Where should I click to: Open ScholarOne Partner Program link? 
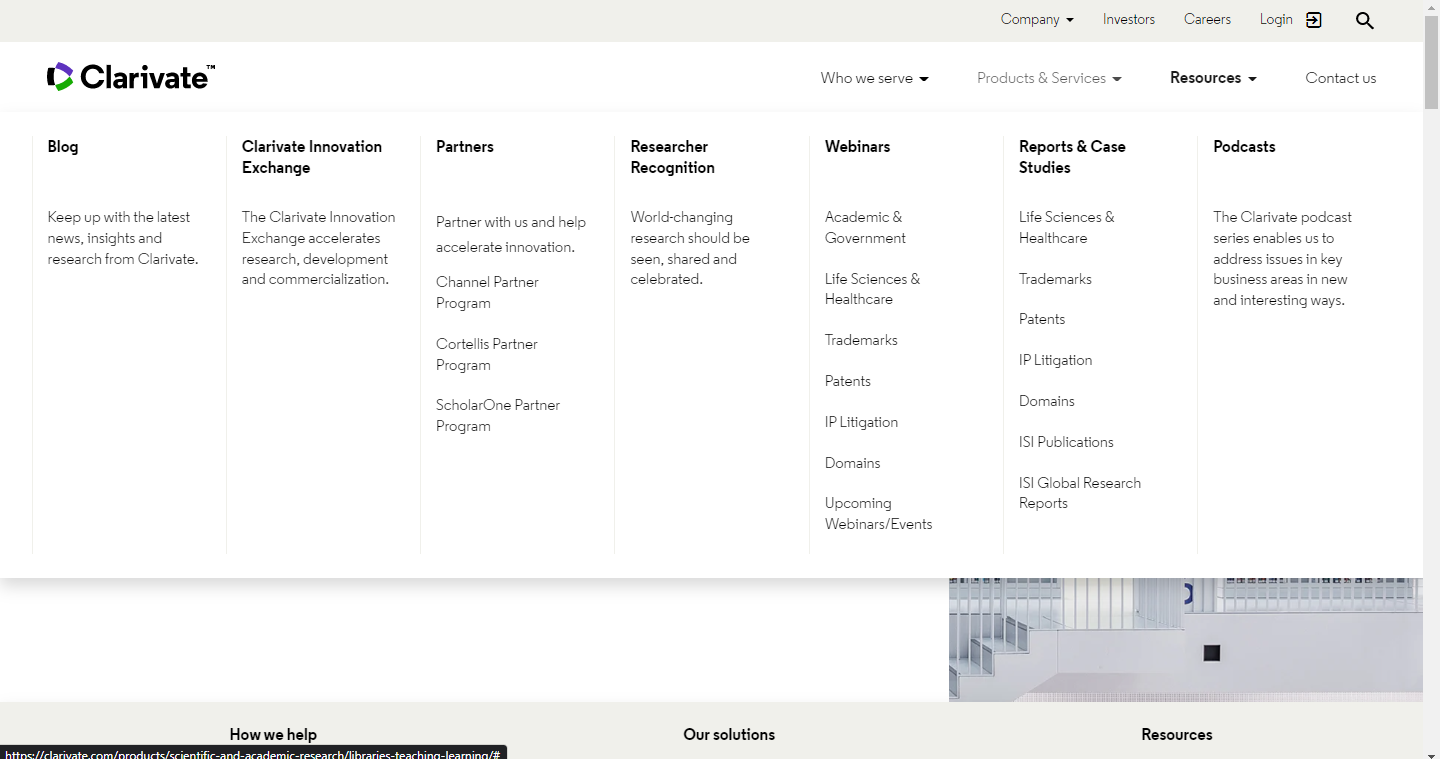tap(498, 415)
